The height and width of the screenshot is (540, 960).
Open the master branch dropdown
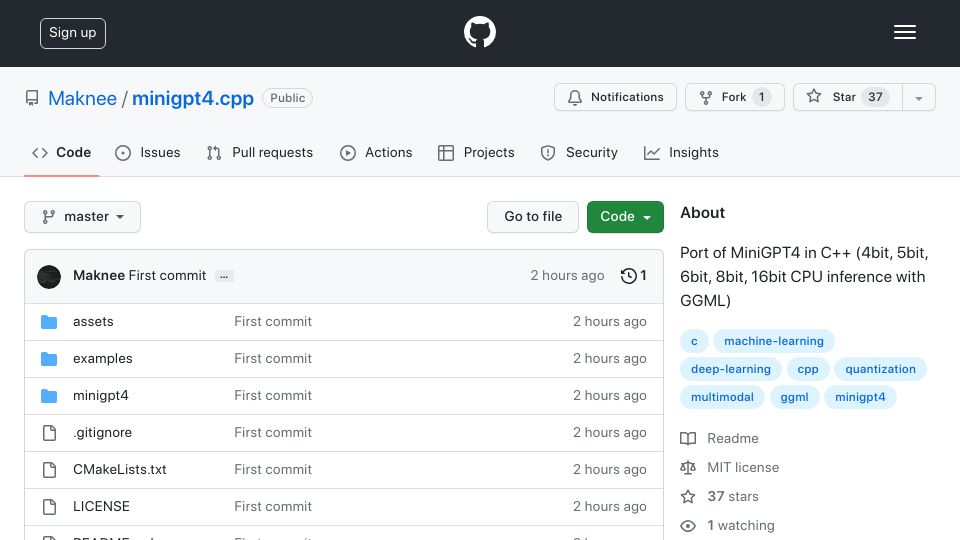pyautogui.click(x=82, y=217)
